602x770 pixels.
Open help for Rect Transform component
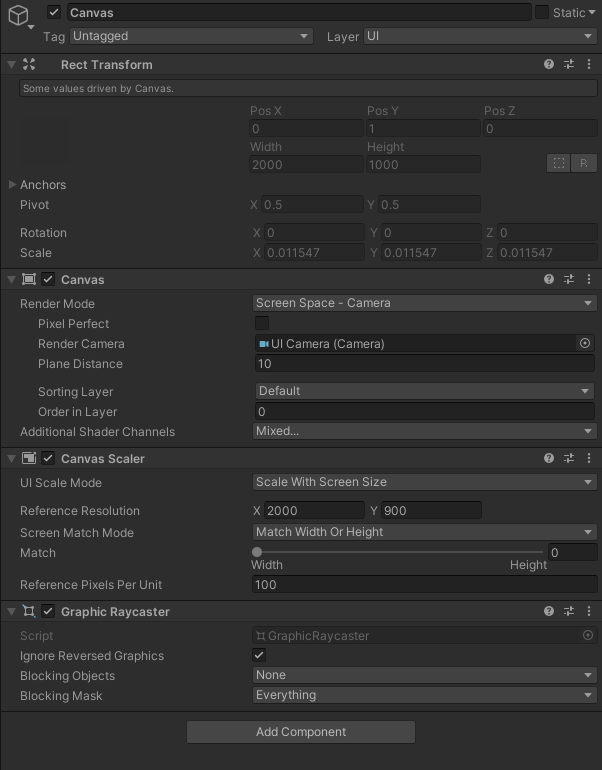[549, 64]
